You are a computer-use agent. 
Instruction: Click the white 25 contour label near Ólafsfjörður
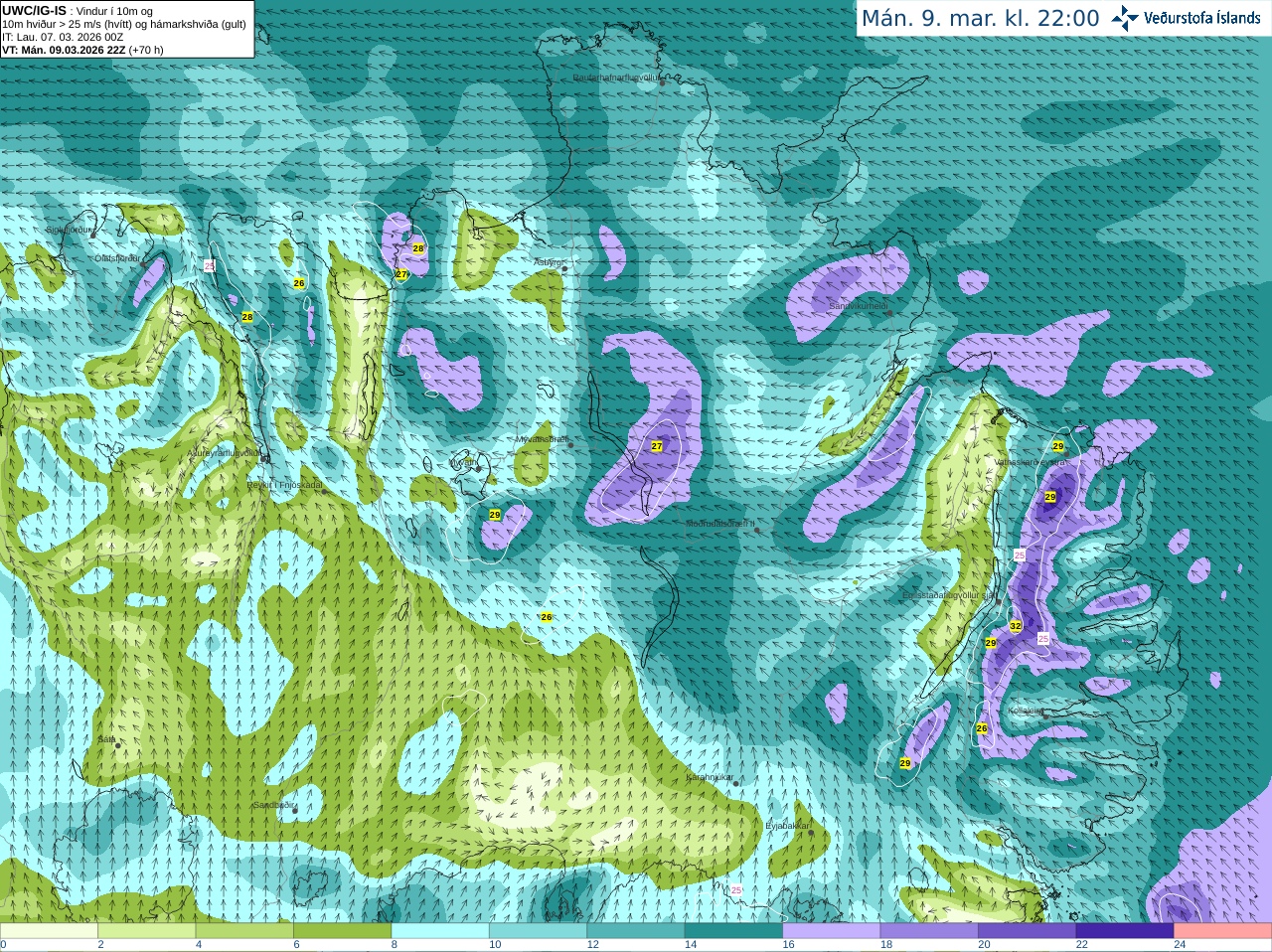(210, 265)
